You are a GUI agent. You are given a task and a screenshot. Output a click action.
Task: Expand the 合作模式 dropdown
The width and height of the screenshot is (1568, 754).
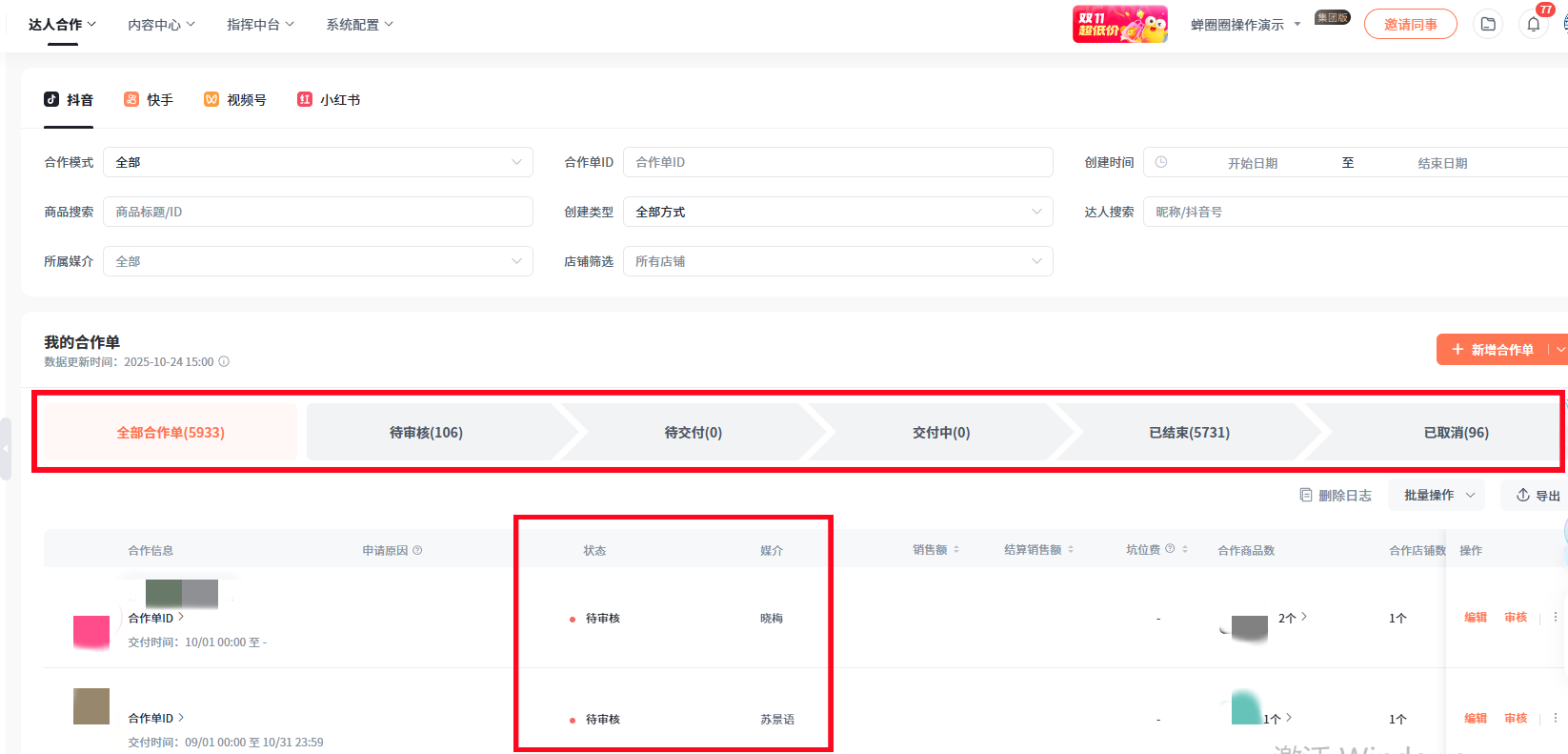317,163
